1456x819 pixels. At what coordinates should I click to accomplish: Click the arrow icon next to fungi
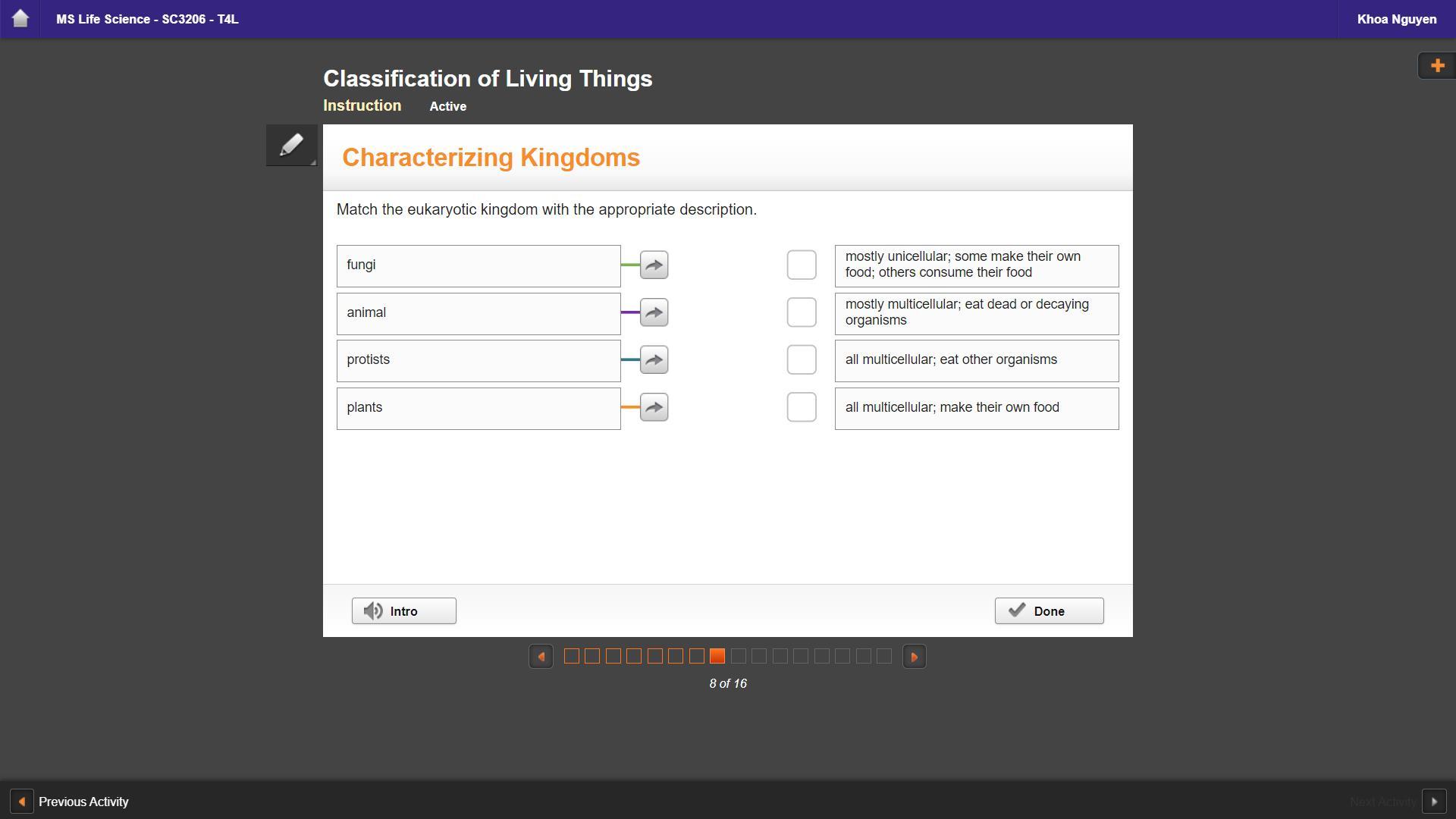654,265
